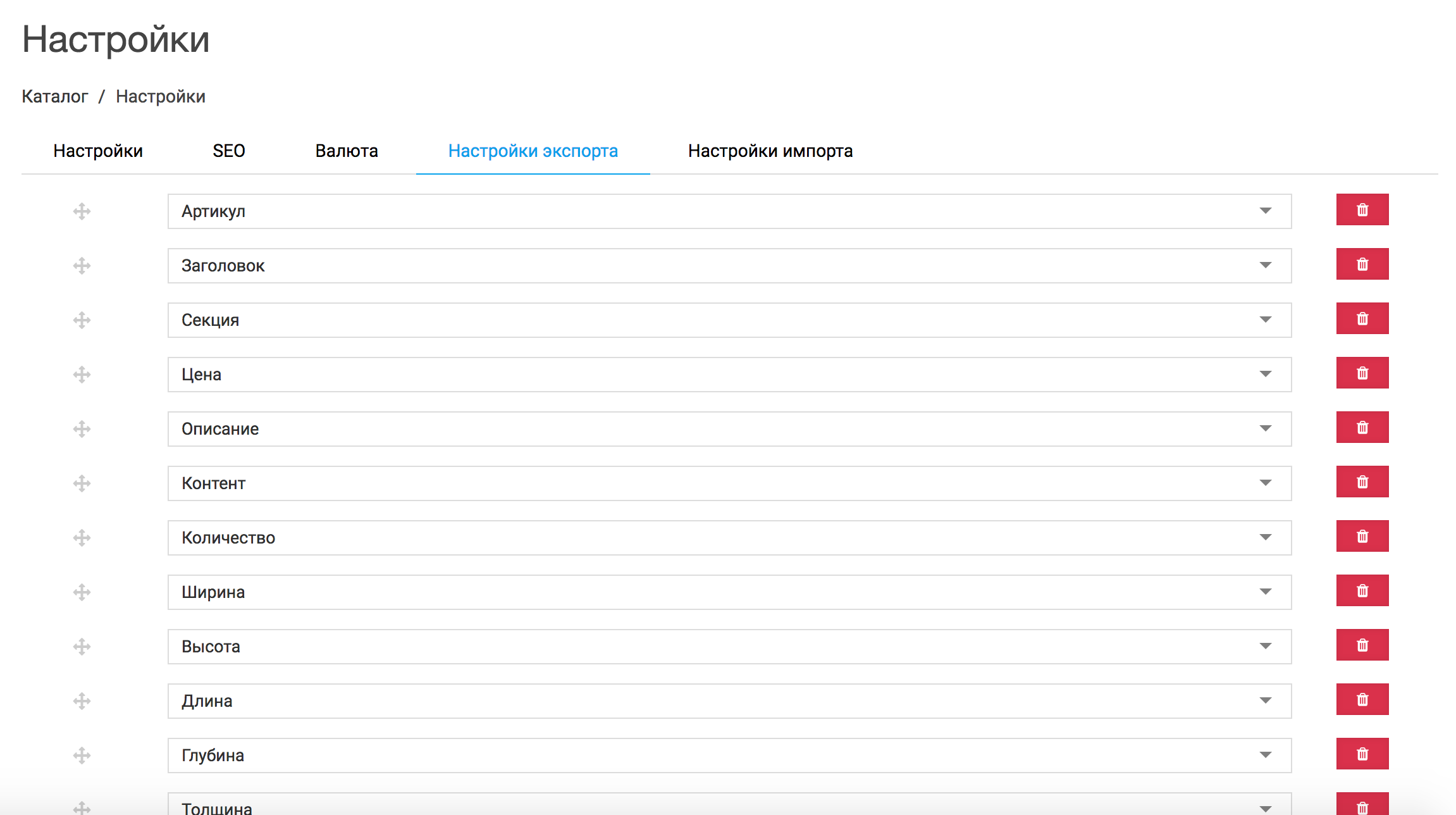Delete the Артикул export field row
The height and width of the screenshot is (815, 1456).
tap(1362, 210)
